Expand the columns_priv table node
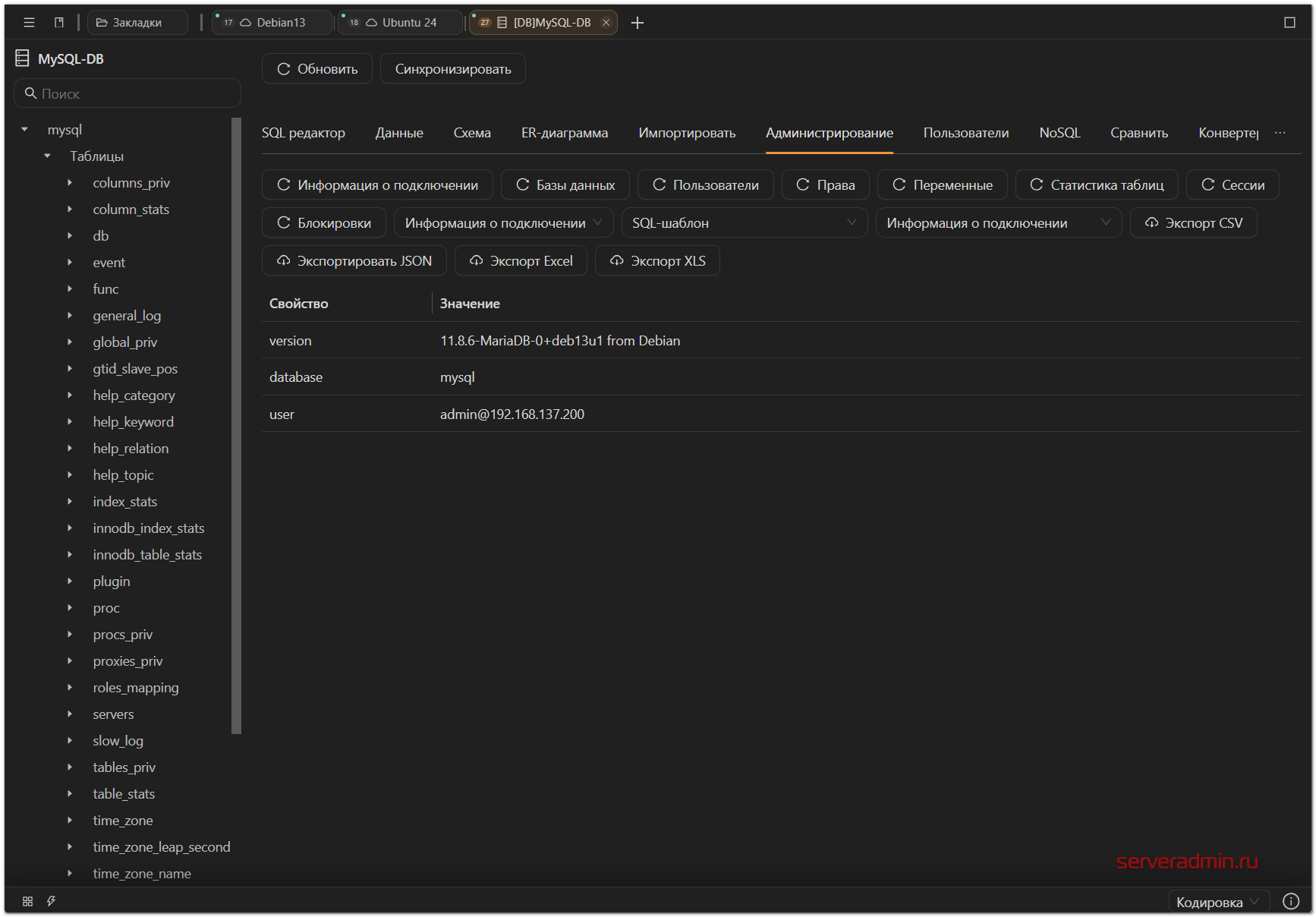The width and height of the screenshot is (1316, 917). pyautogui.click(x=70, y=183)
